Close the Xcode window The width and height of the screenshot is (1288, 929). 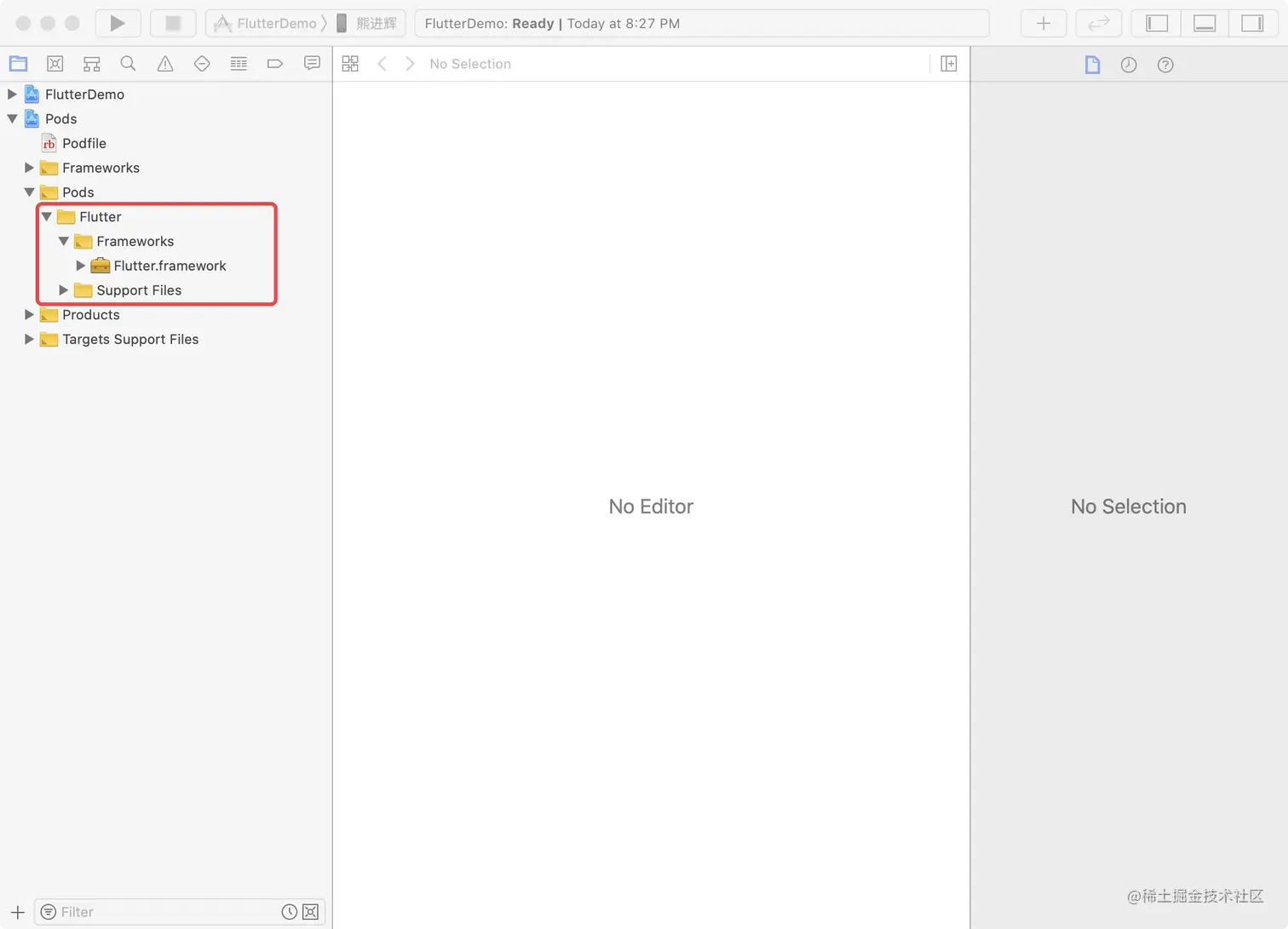click(x=24, y=23)
